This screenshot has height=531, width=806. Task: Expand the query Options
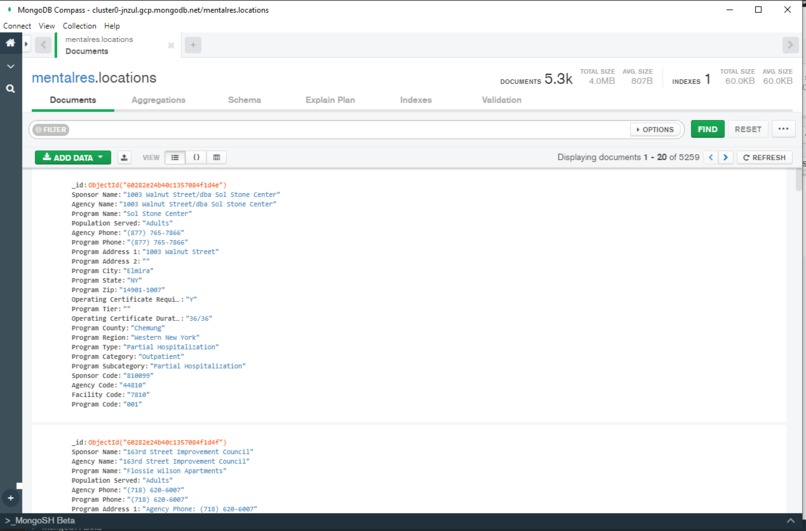[655, 130]
